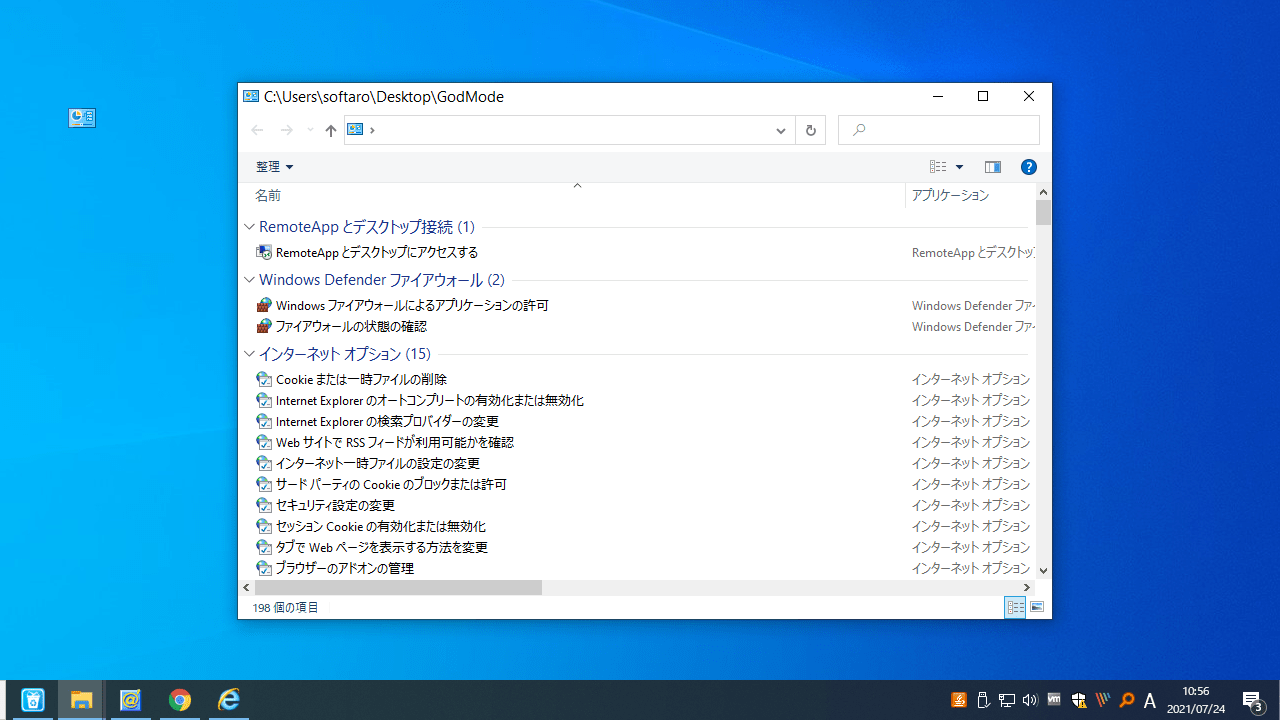Click the vertical scrollbar up arrow
1280x720 pixels.
click(x=1043, y=192)
